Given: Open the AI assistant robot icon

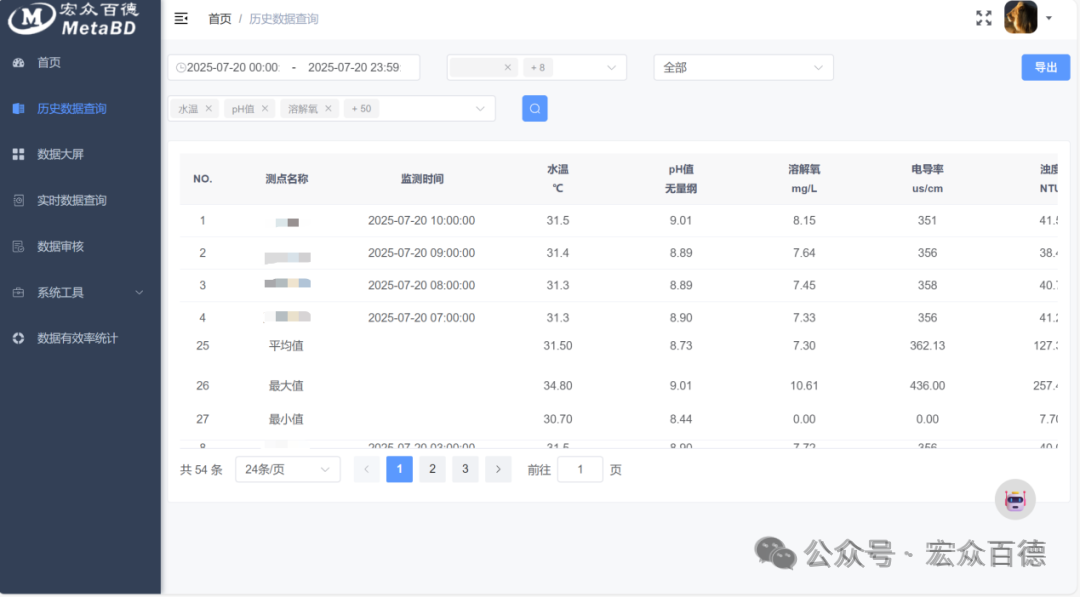Looking at the screenshot, I should coord(1015,499).
